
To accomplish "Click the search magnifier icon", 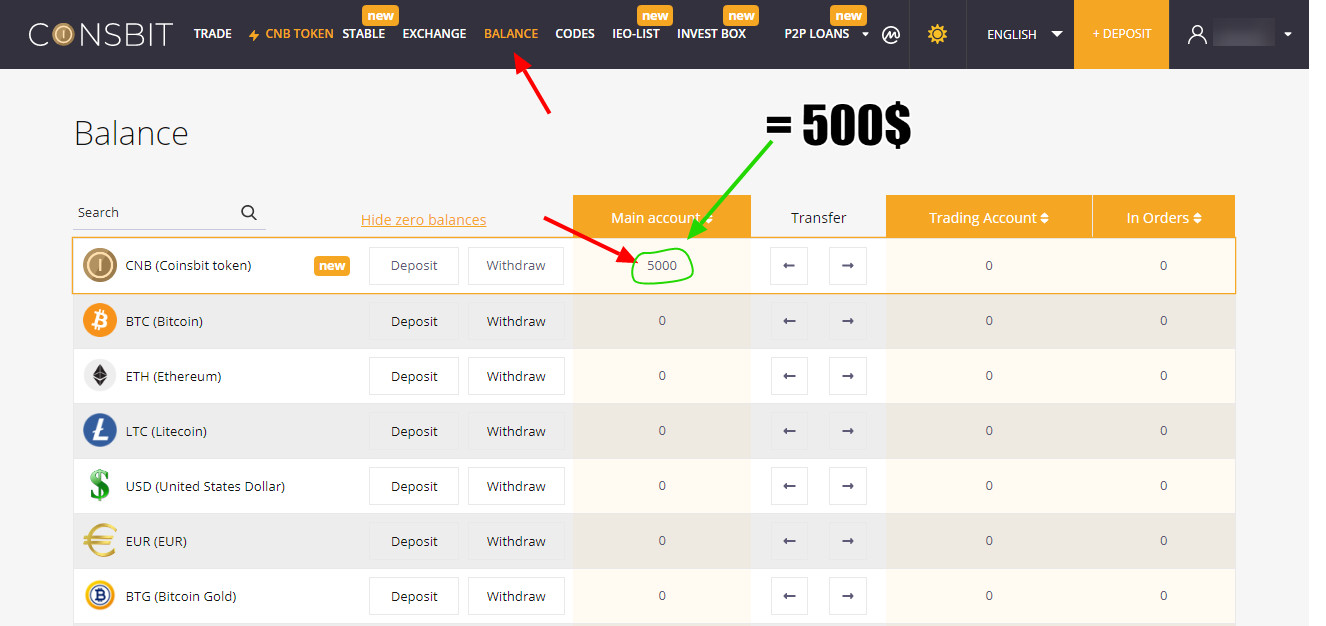I will [x=249, y=212].
